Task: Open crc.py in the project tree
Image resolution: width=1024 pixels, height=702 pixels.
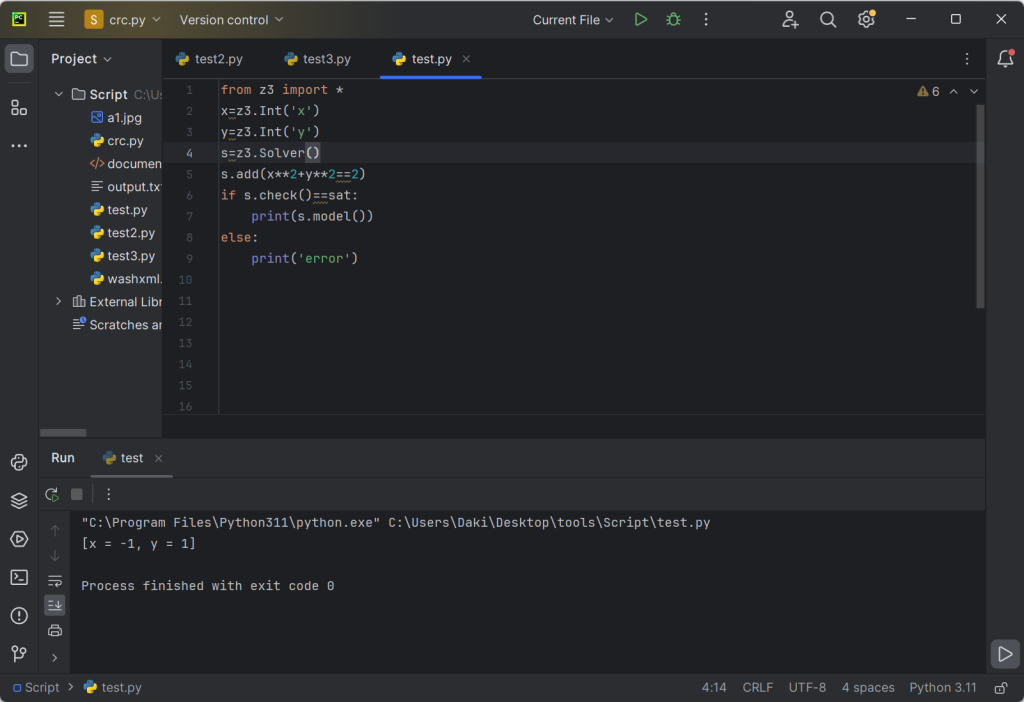Action: [x=125, y=141]
